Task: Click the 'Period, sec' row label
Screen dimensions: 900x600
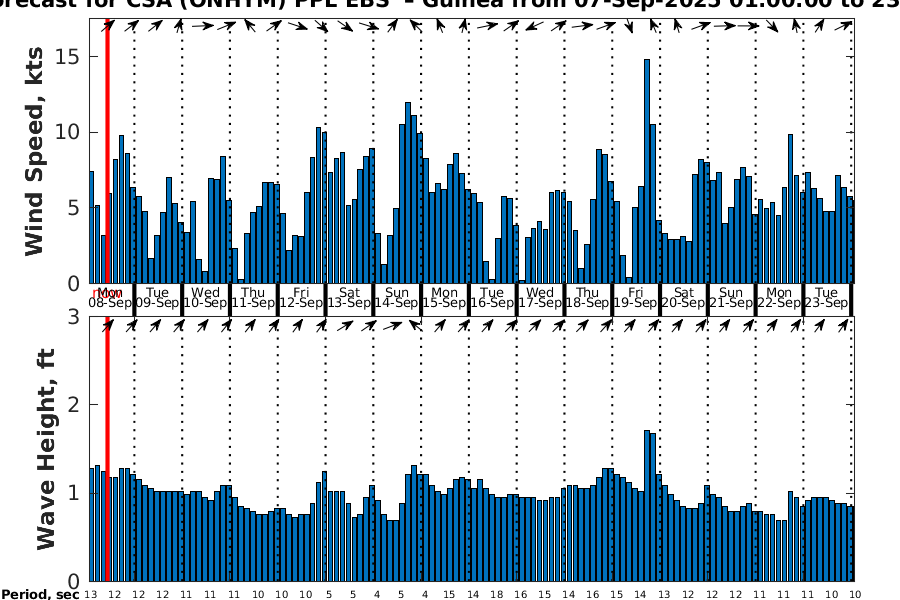Action: tap(40, 594)
